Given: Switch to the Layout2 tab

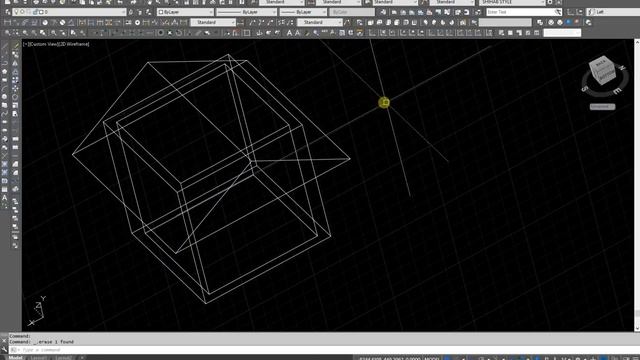Looking at the screenshot, I should coord(63,358).
